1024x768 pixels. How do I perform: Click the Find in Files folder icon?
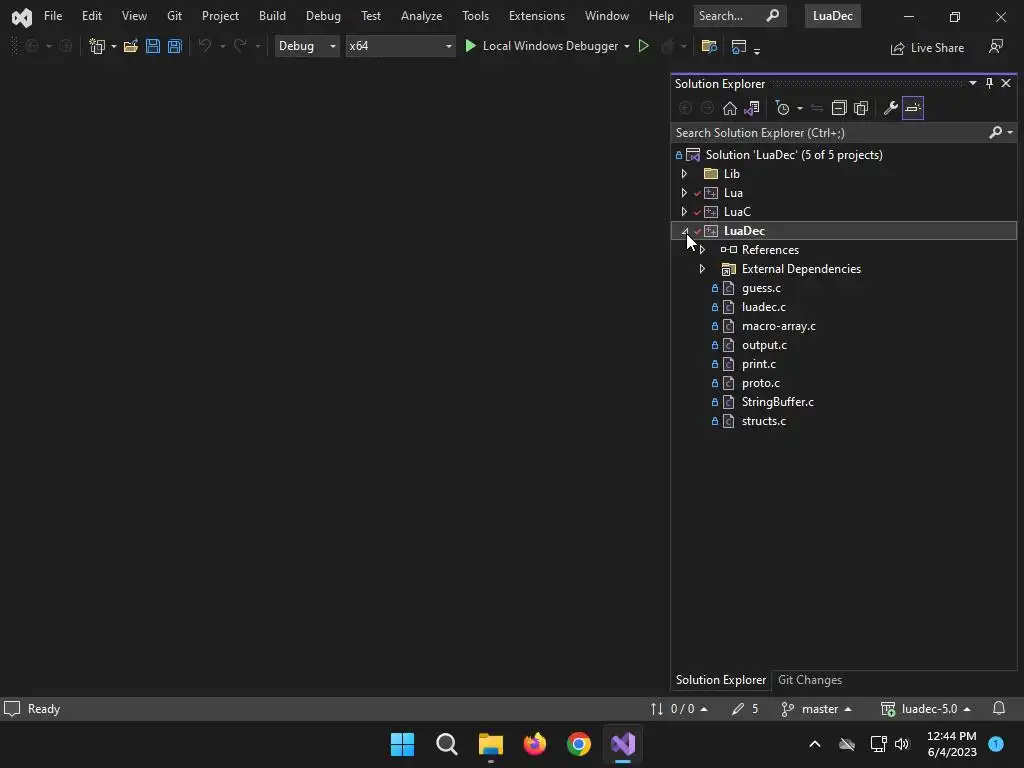(709, 46)
